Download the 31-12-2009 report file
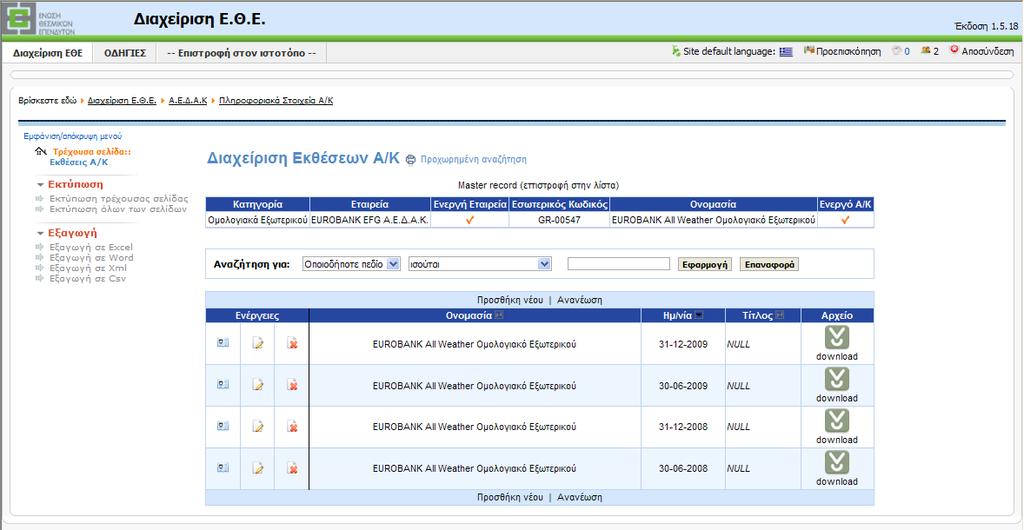 [837, 343]
